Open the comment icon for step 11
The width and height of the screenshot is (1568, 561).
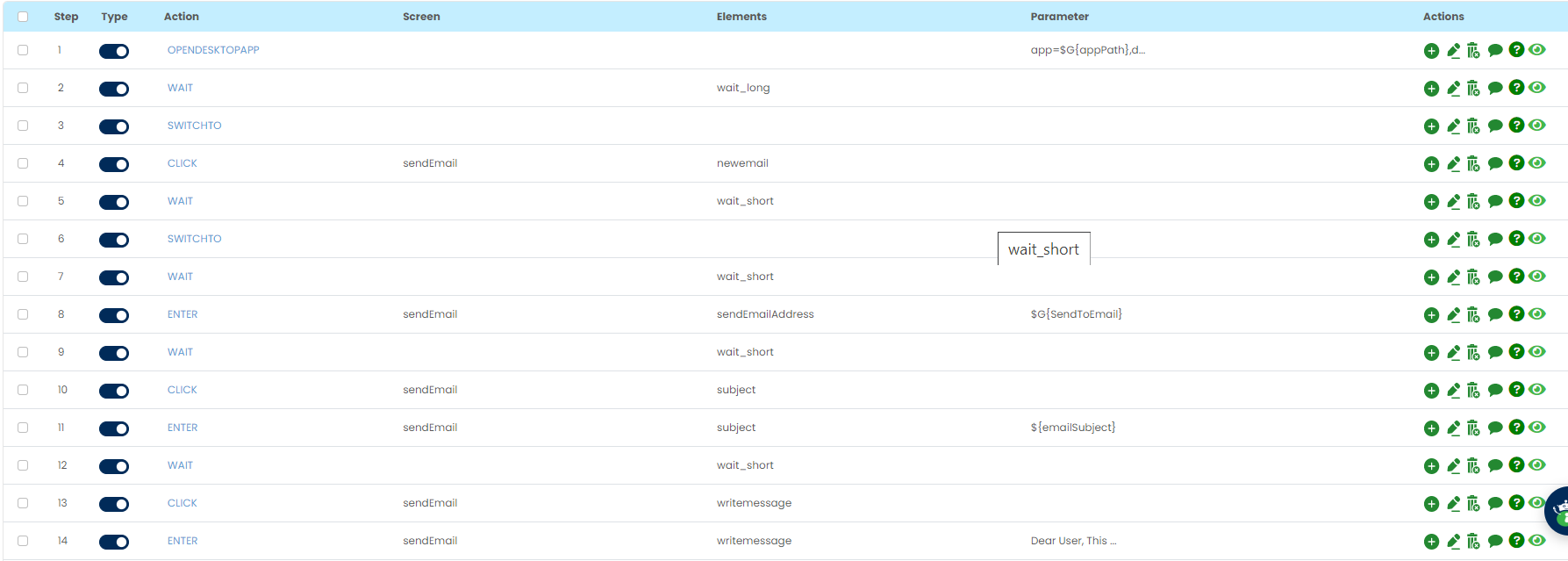point(1495,428)
